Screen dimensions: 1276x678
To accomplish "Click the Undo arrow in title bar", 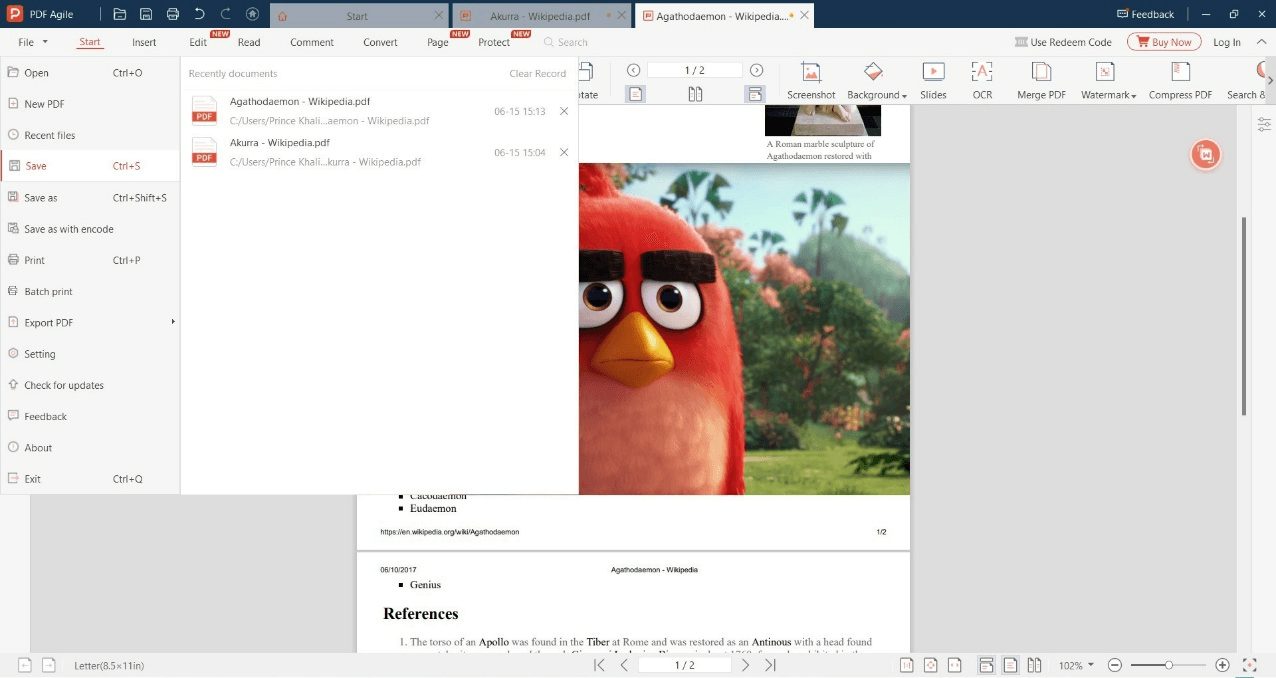I will coord(199,15).
